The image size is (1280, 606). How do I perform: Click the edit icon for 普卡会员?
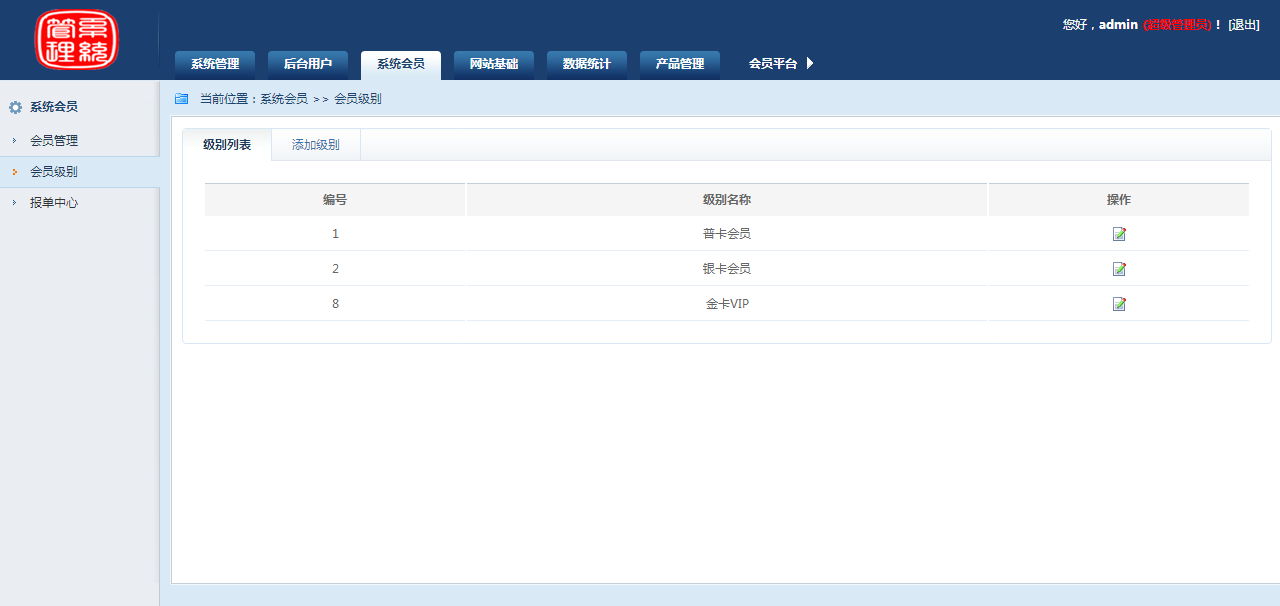(x=1119, y=234)
